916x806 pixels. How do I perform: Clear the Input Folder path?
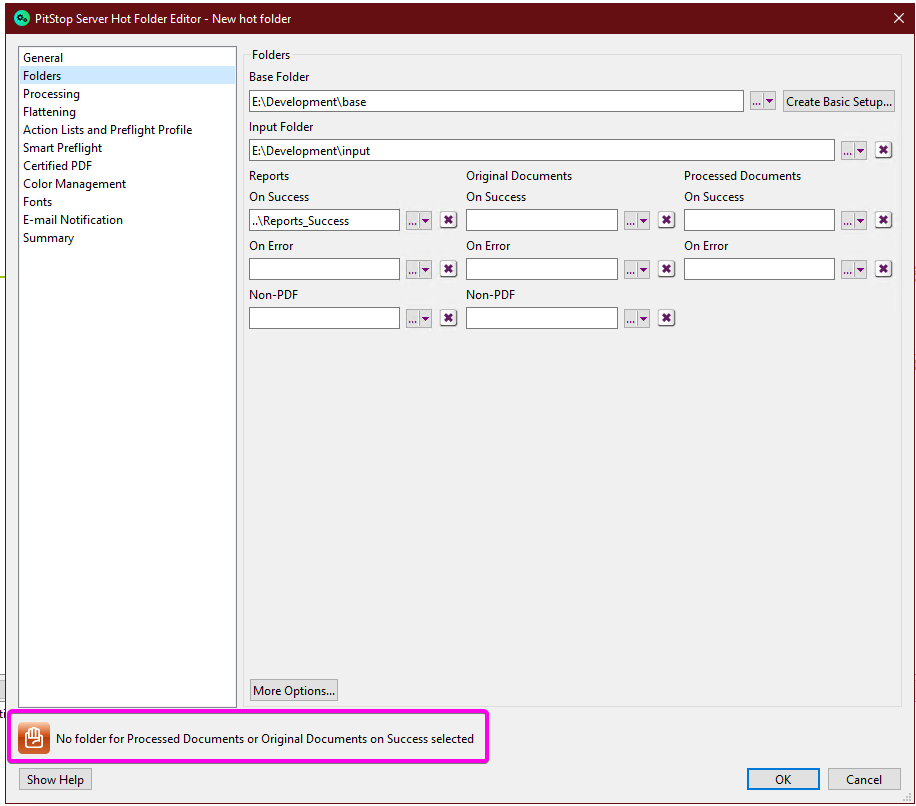(x=883, y=150)
